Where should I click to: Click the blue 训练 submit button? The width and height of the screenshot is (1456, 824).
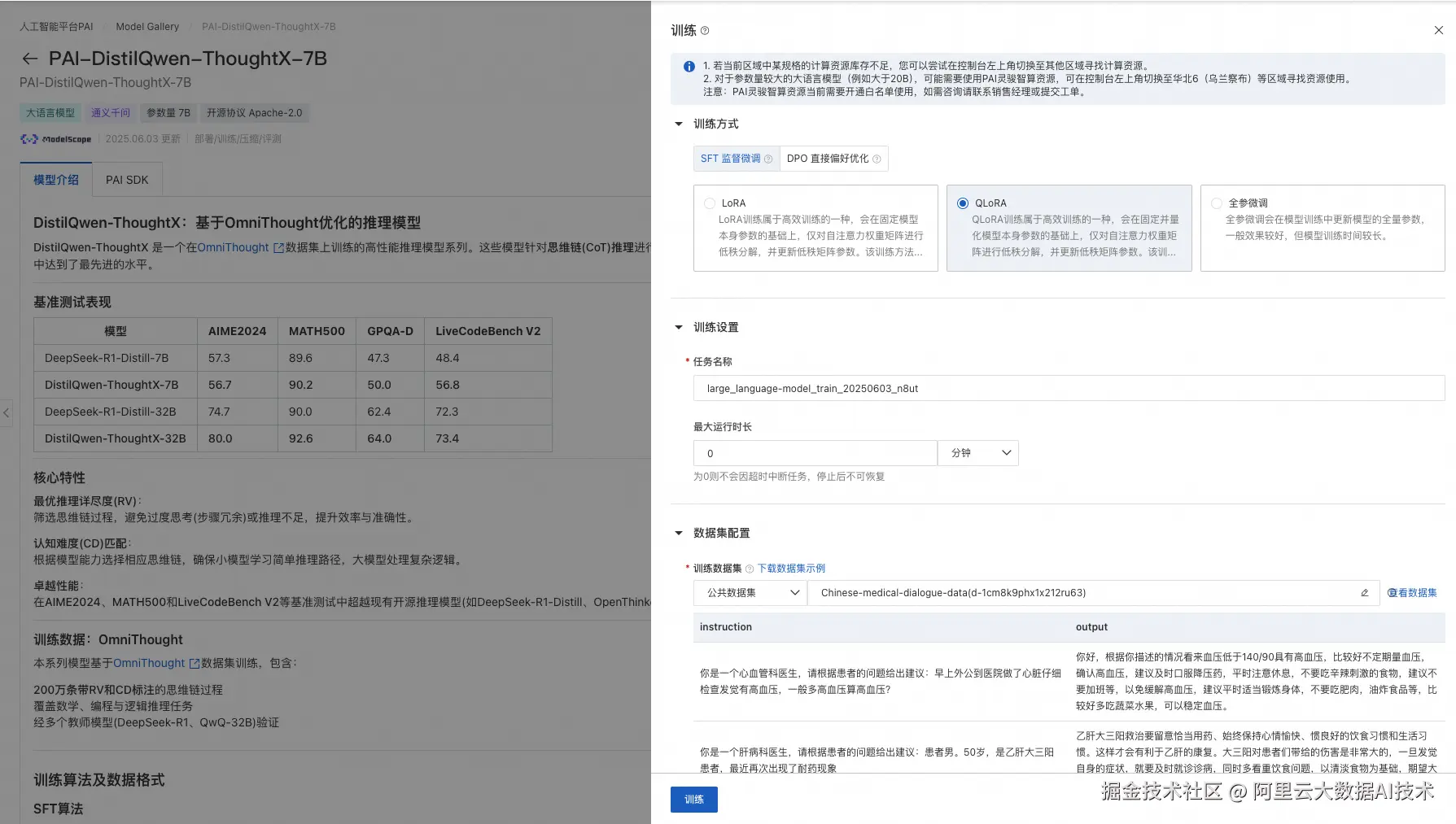point(694,800)
